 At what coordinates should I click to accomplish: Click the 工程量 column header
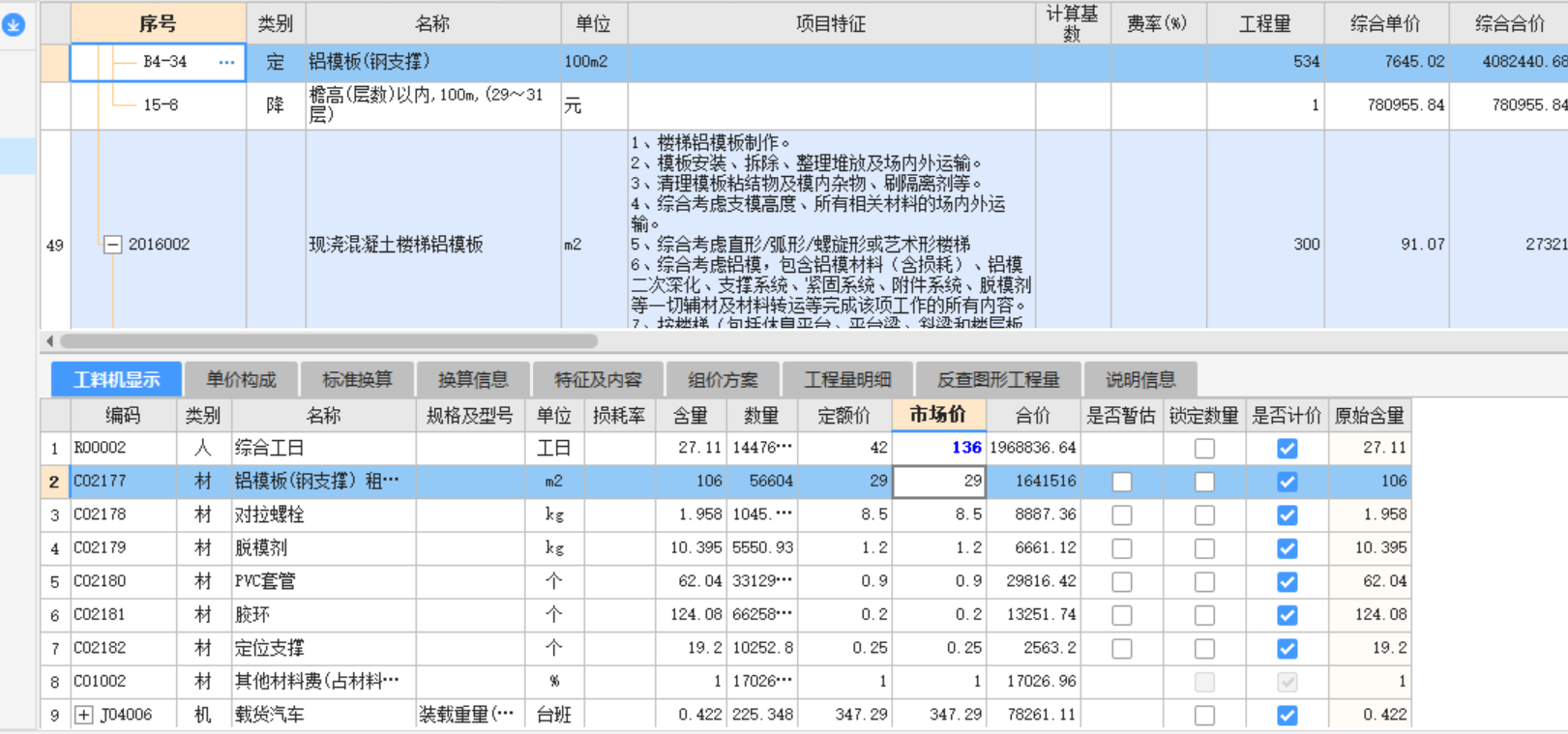(1265, 23)
